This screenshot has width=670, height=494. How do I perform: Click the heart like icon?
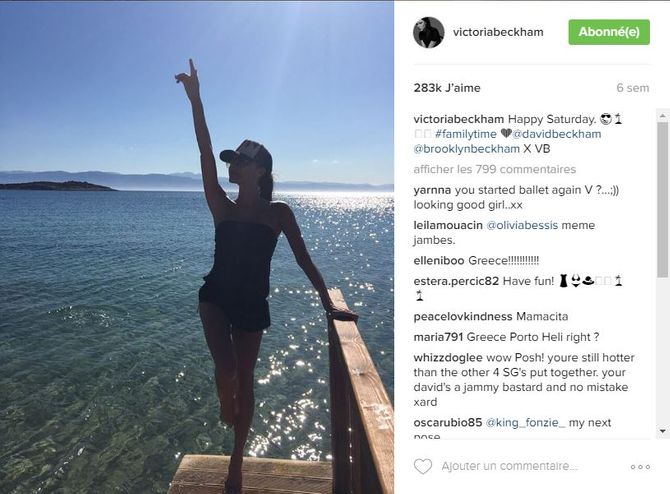pos(423,466)
